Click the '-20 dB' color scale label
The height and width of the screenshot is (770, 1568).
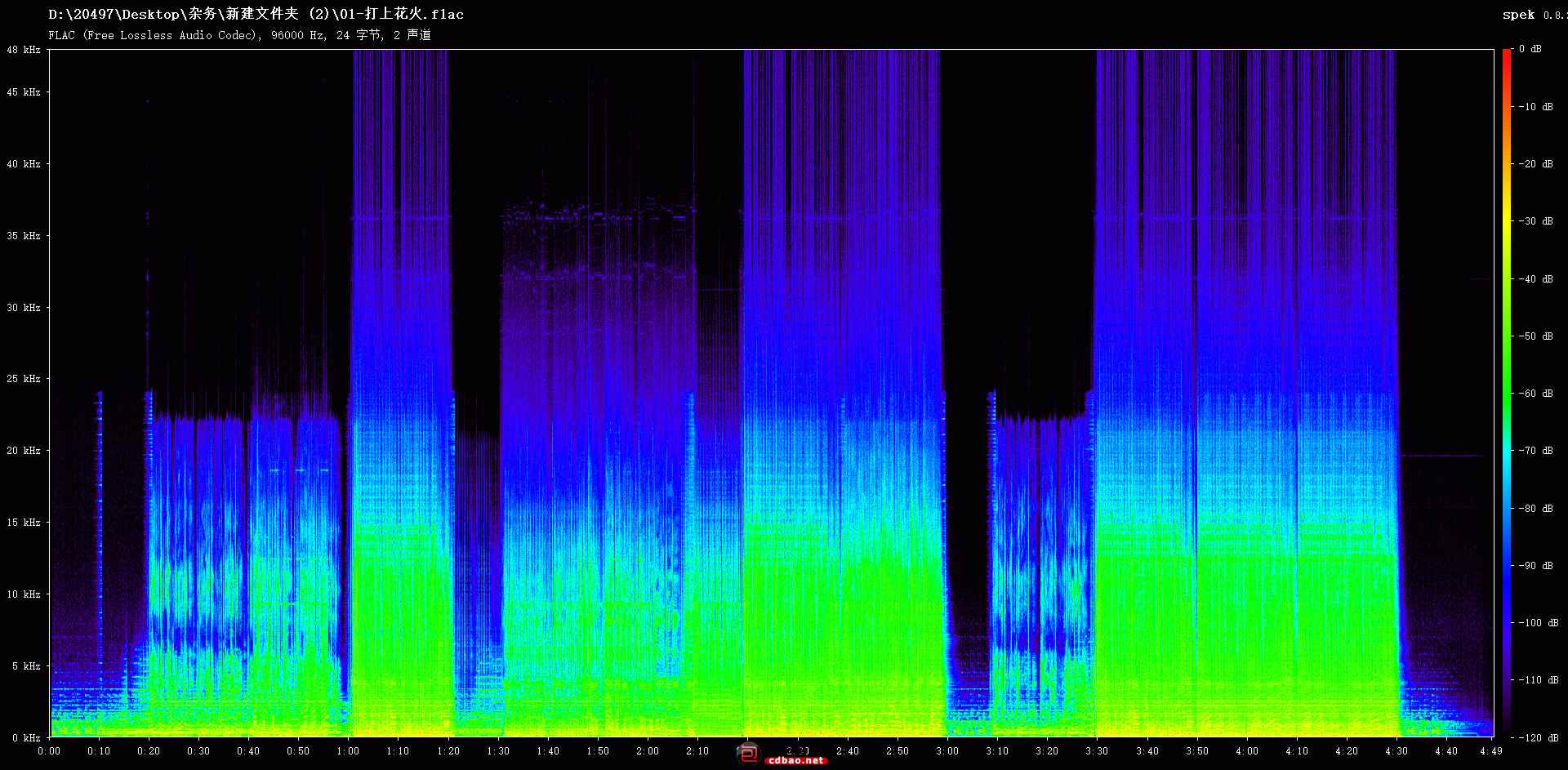[x=1535, y=164]
